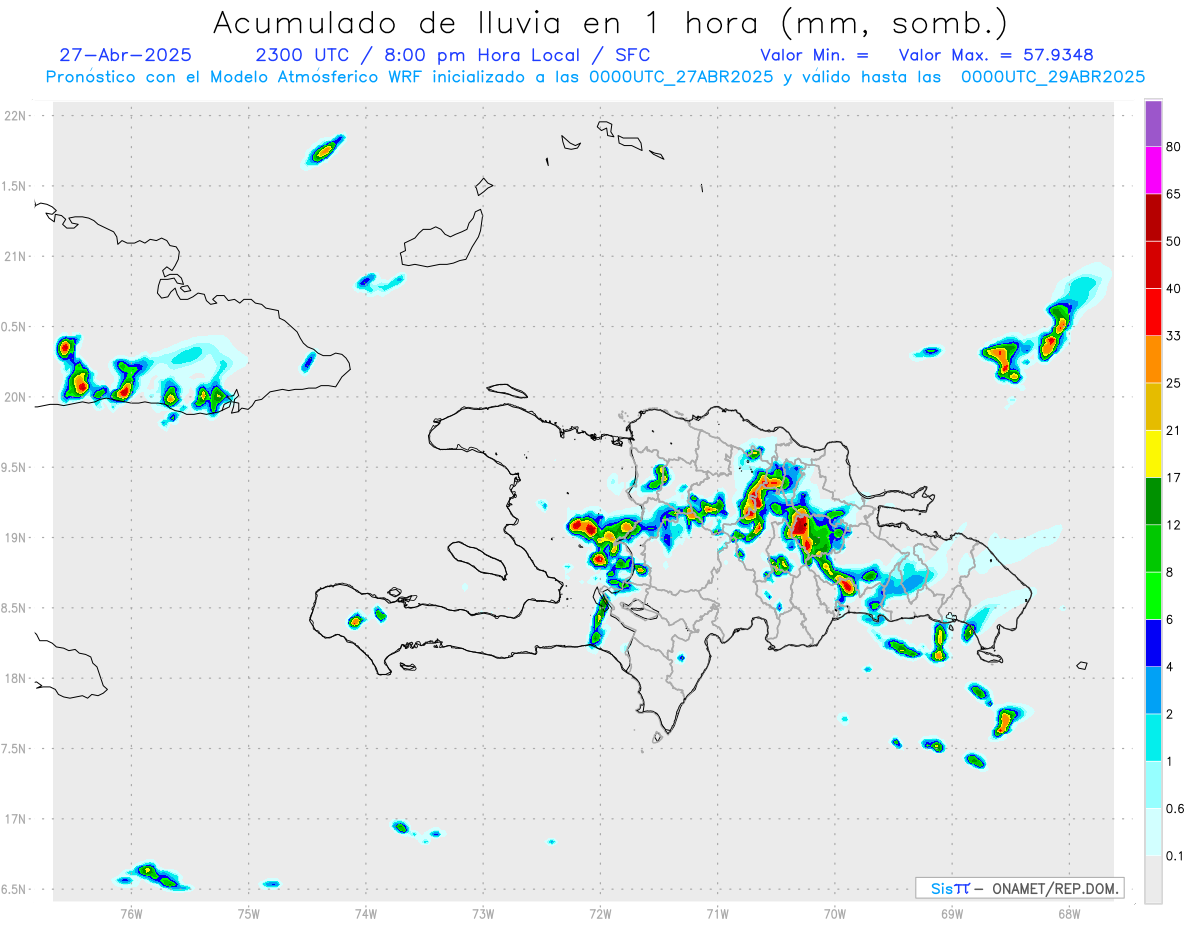1200x927 pixels.
Task: Click the purple swatch above the 80 label
Action: click(1153, 124)
